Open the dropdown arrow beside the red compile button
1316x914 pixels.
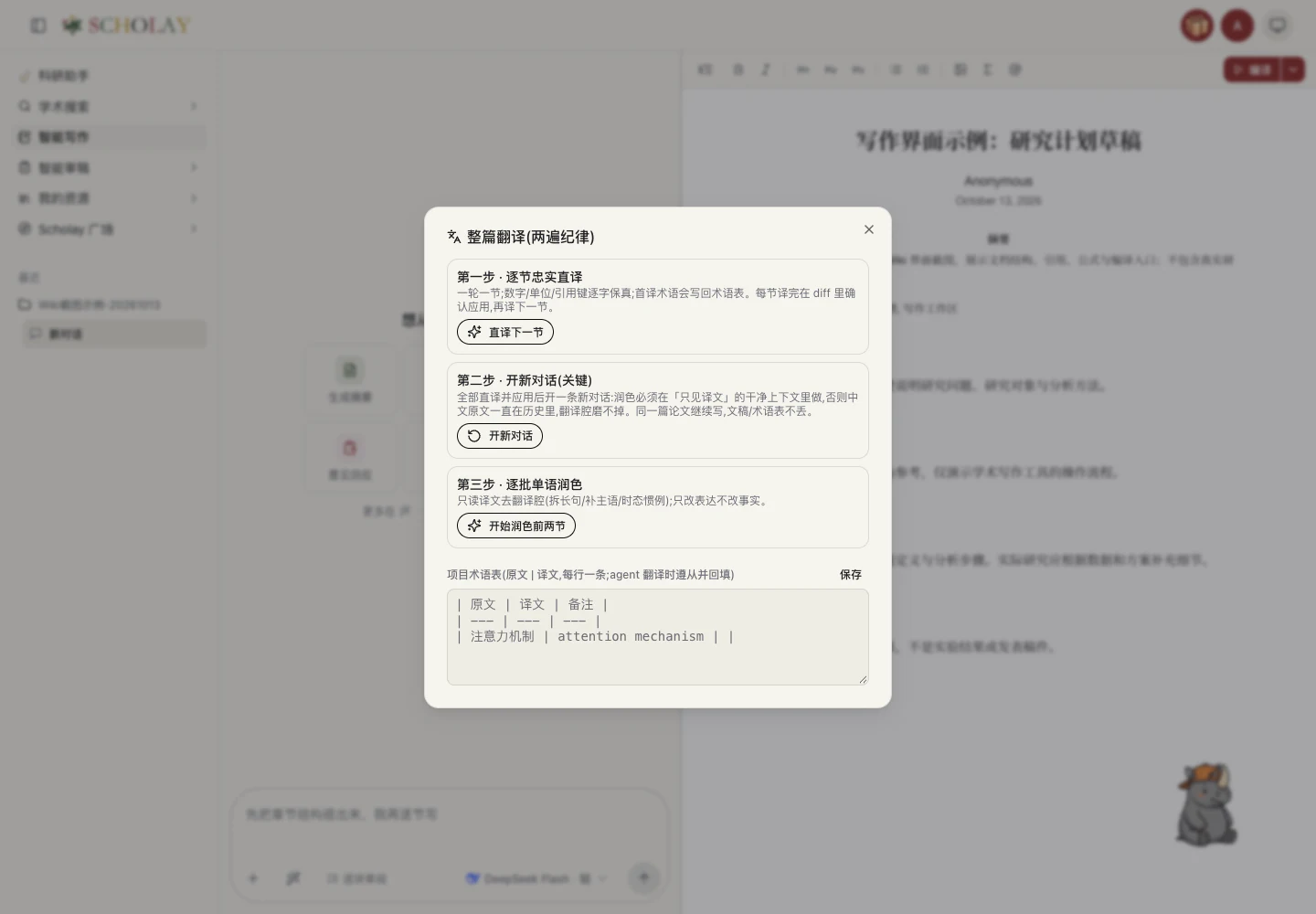click(1293, 69)
